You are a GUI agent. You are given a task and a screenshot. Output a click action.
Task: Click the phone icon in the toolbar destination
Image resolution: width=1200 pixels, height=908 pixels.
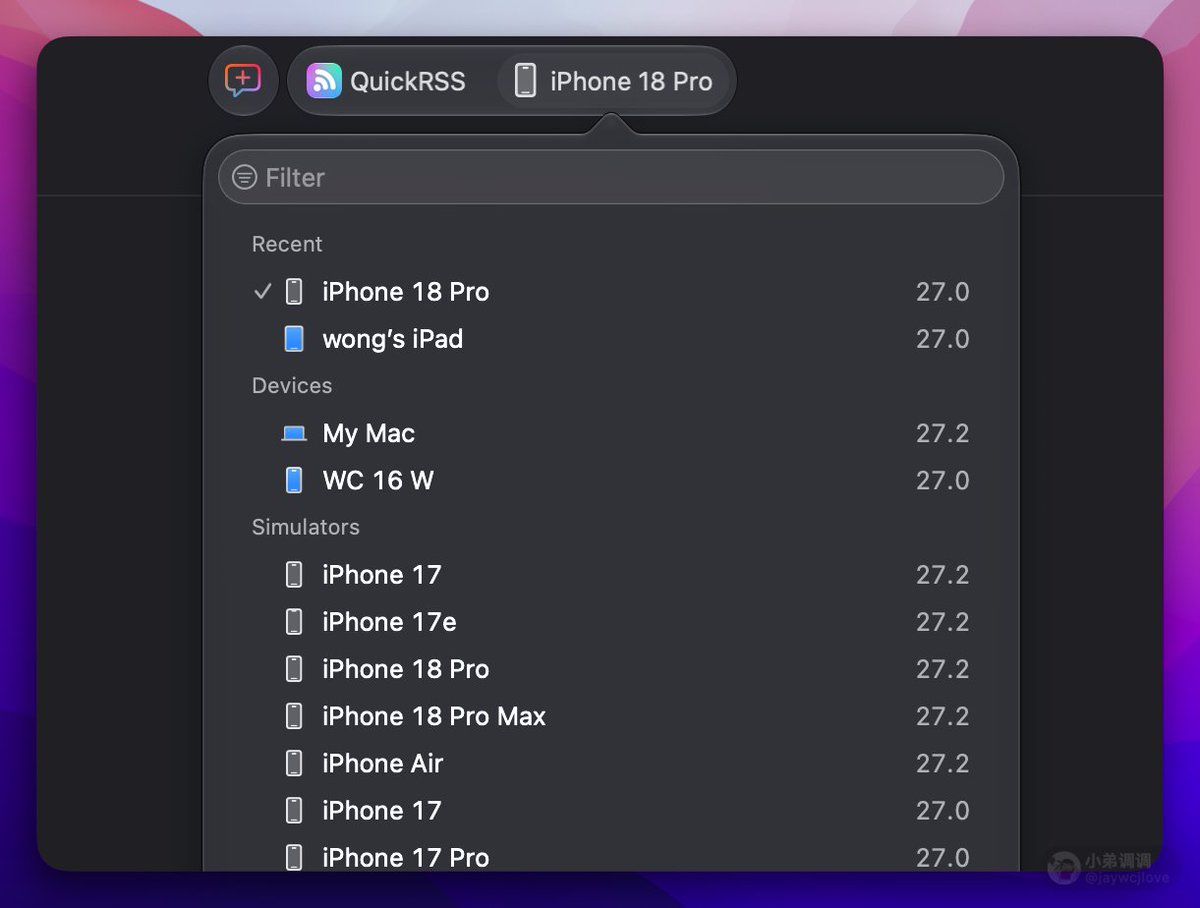click(525, 81)
